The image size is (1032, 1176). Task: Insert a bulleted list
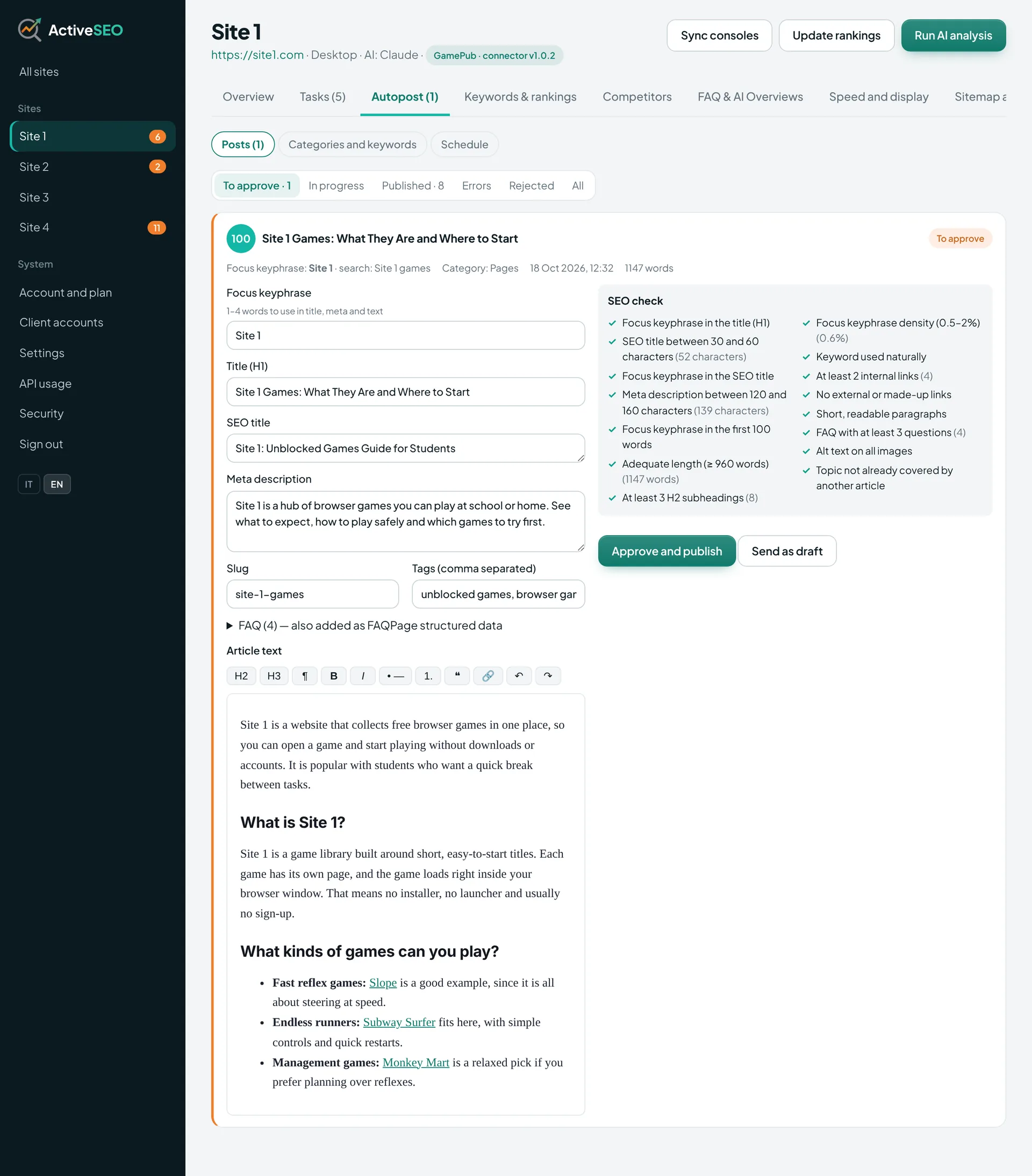(x=396, y=676)
